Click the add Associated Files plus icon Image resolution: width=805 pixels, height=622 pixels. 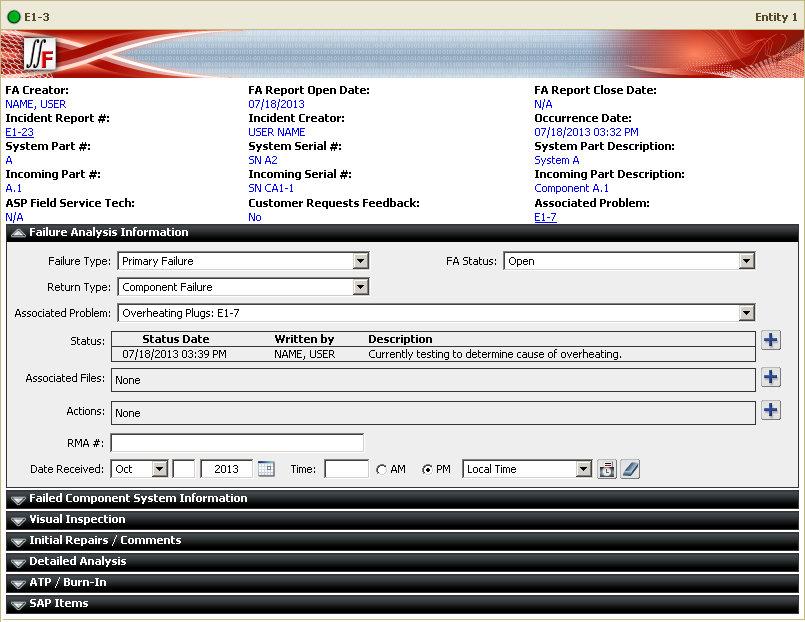click(x=770, y=377)
